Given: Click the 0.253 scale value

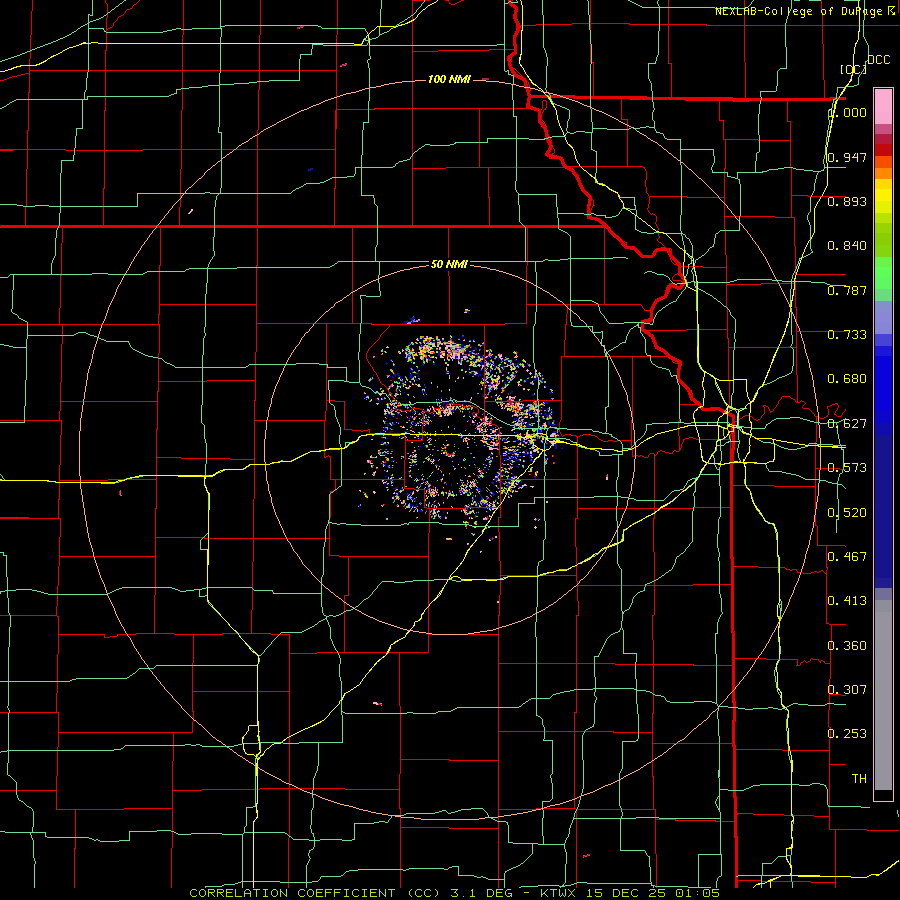Looking at the screenshot, I should pyautogui.click(x=847, y=734).
